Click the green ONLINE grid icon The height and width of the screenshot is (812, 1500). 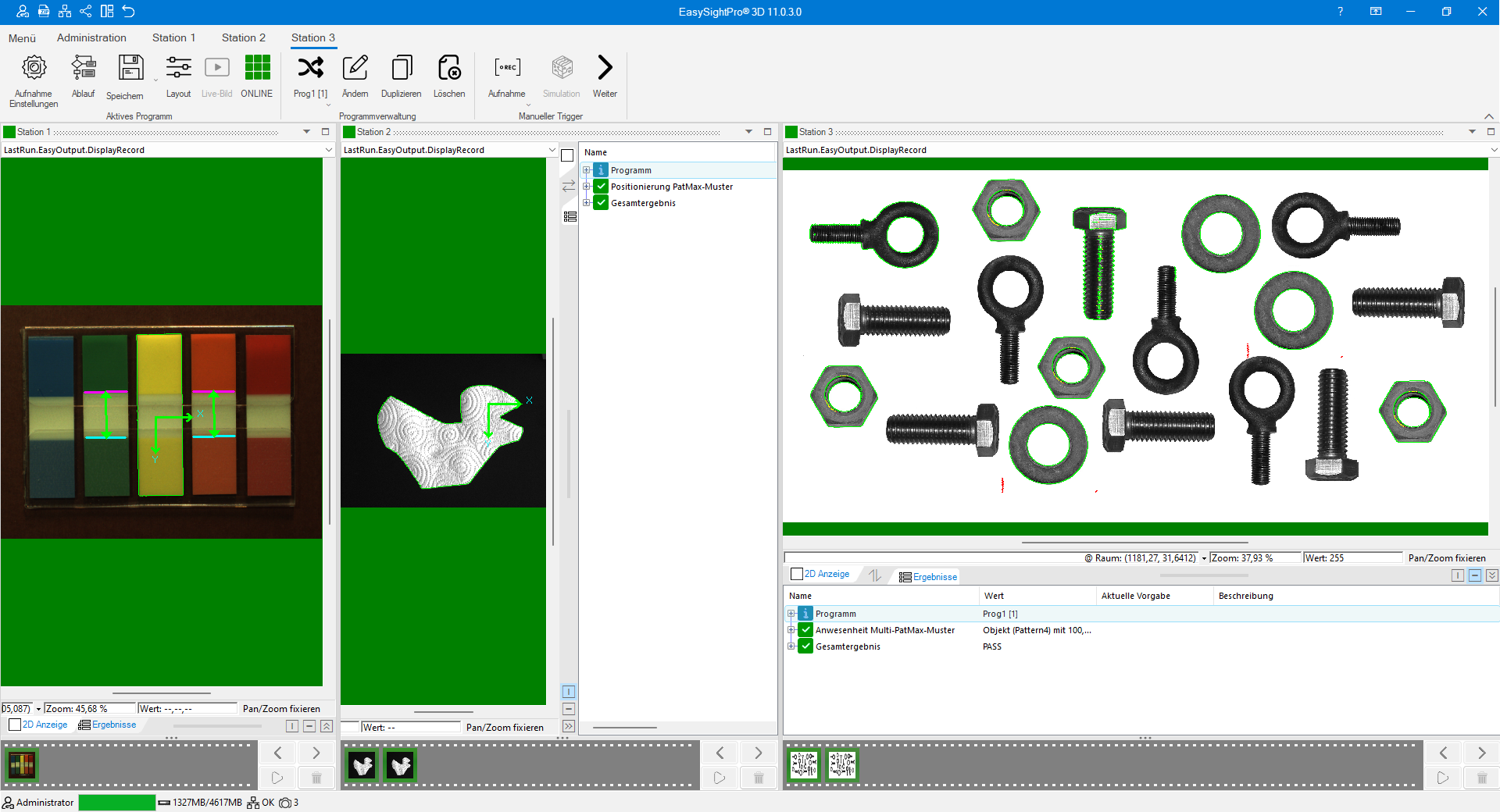[257, 69]
